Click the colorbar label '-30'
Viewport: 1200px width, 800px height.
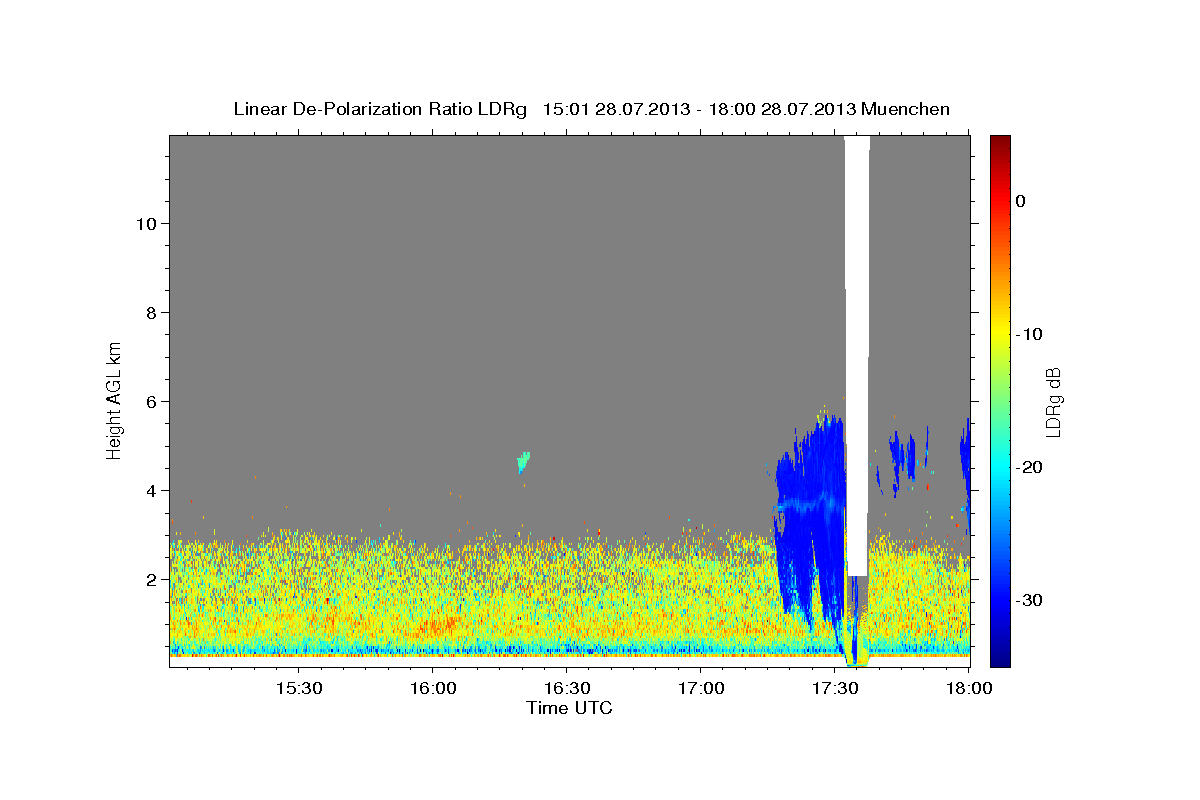1029,600
